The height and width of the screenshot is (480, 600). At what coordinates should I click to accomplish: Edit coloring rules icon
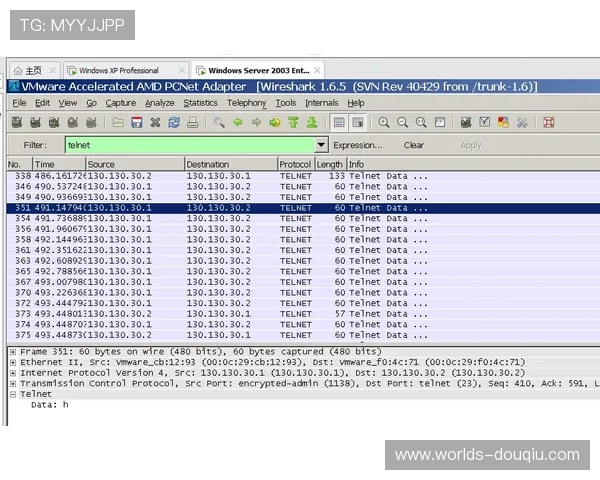(503, 122)
